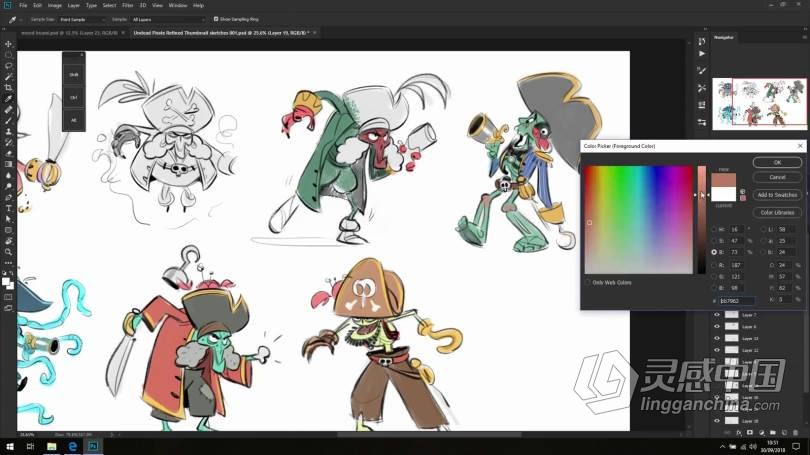Screen dimensions: 810x455
Task: Click the Navigator preview thumbnail
Action: [x=759, y=104]
